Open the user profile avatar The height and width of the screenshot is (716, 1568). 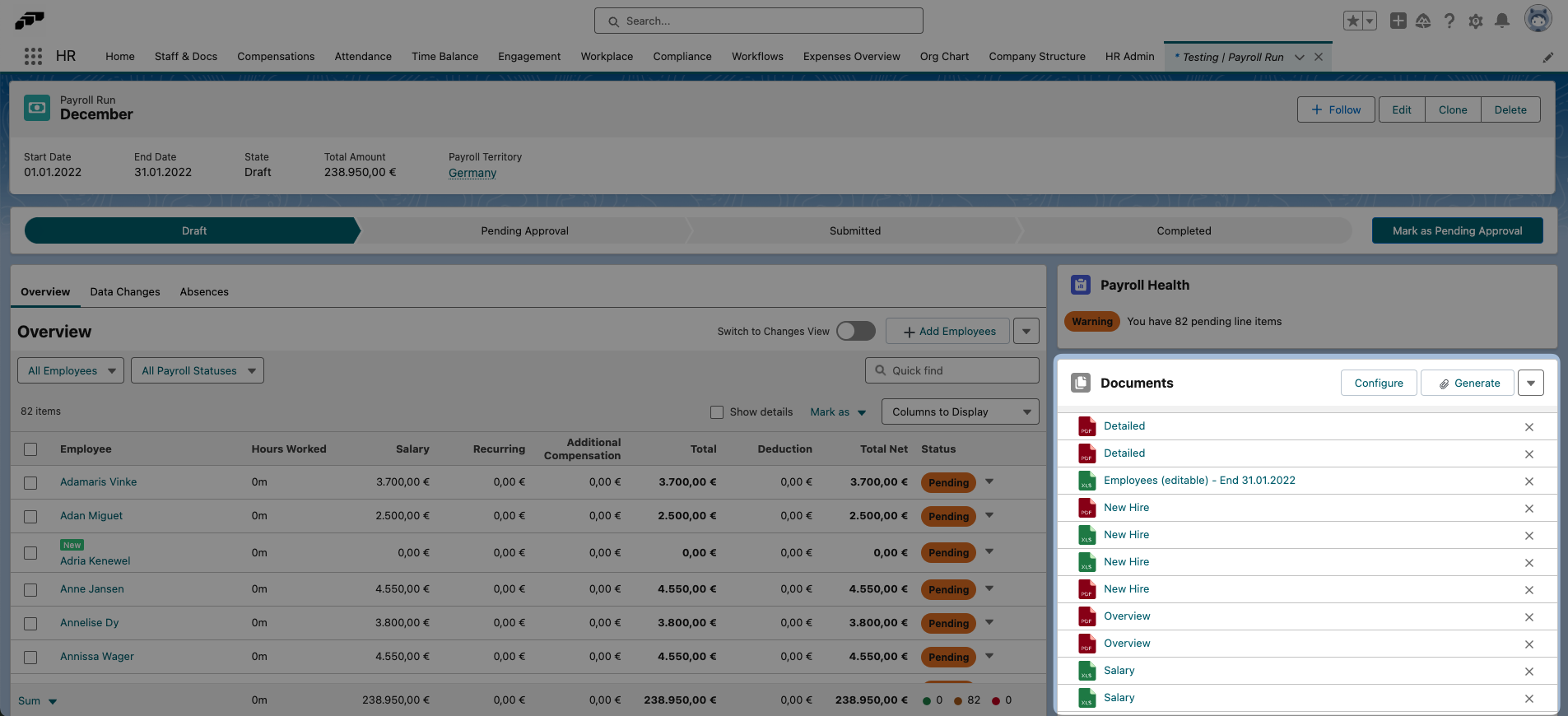[x=1537, y=19]
